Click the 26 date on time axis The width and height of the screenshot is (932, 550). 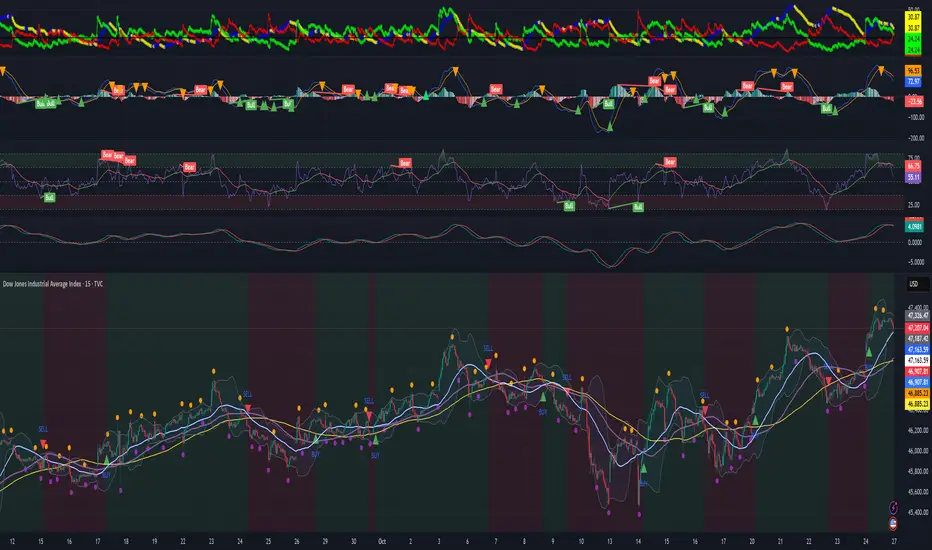point(297,541)
